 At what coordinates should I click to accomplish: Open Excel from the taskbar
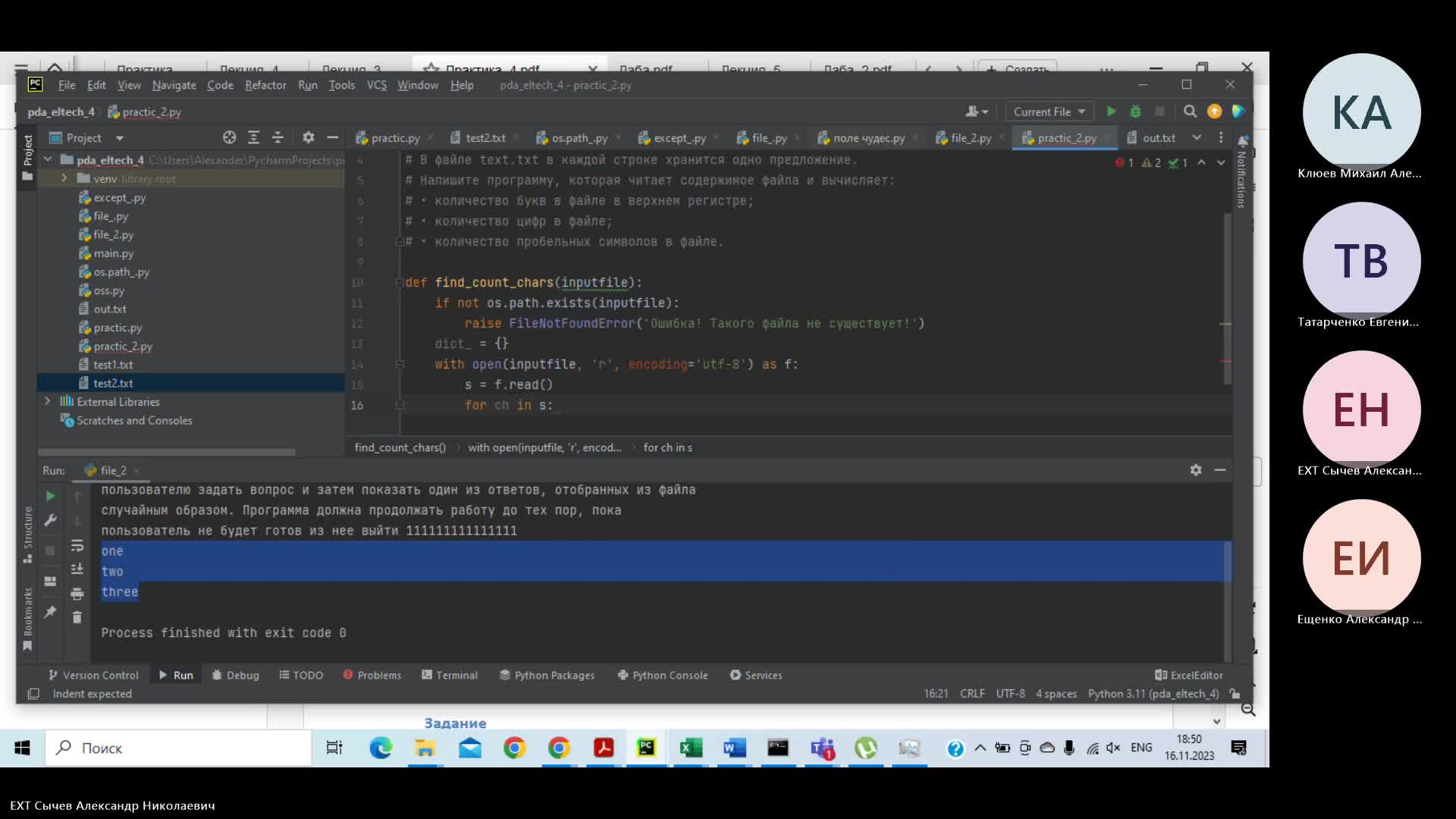pyautogui.click(x=690, y=748)
